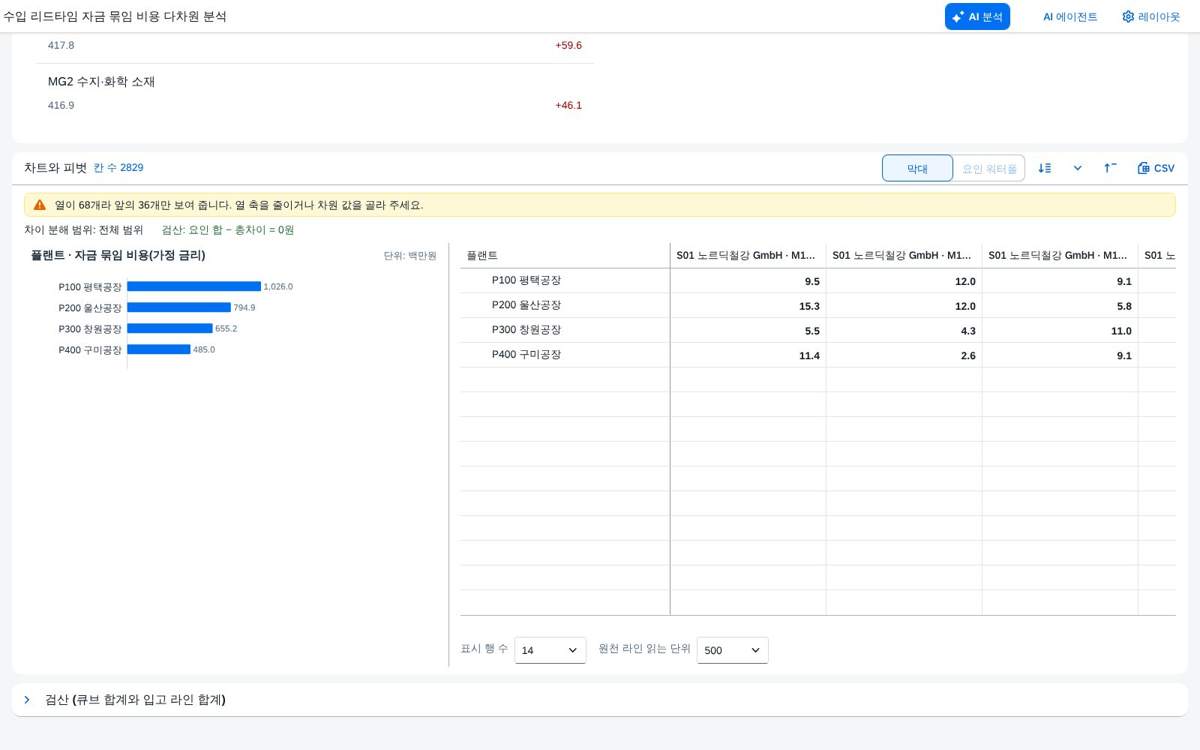Click 검산: 요인 합 − 총차이 text
Viewport: 1200px width, 750px height.
[x=228, y=230]
